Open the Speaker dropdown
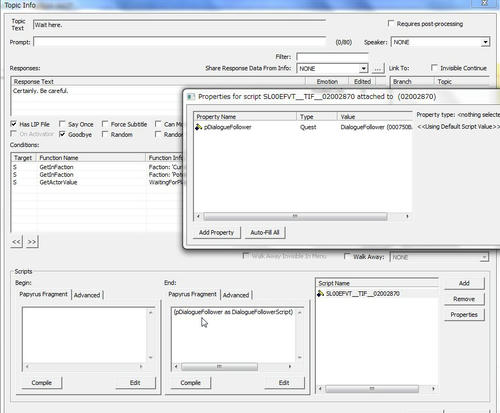The height and width of the screenshot is (413, 500). (486, 42)
